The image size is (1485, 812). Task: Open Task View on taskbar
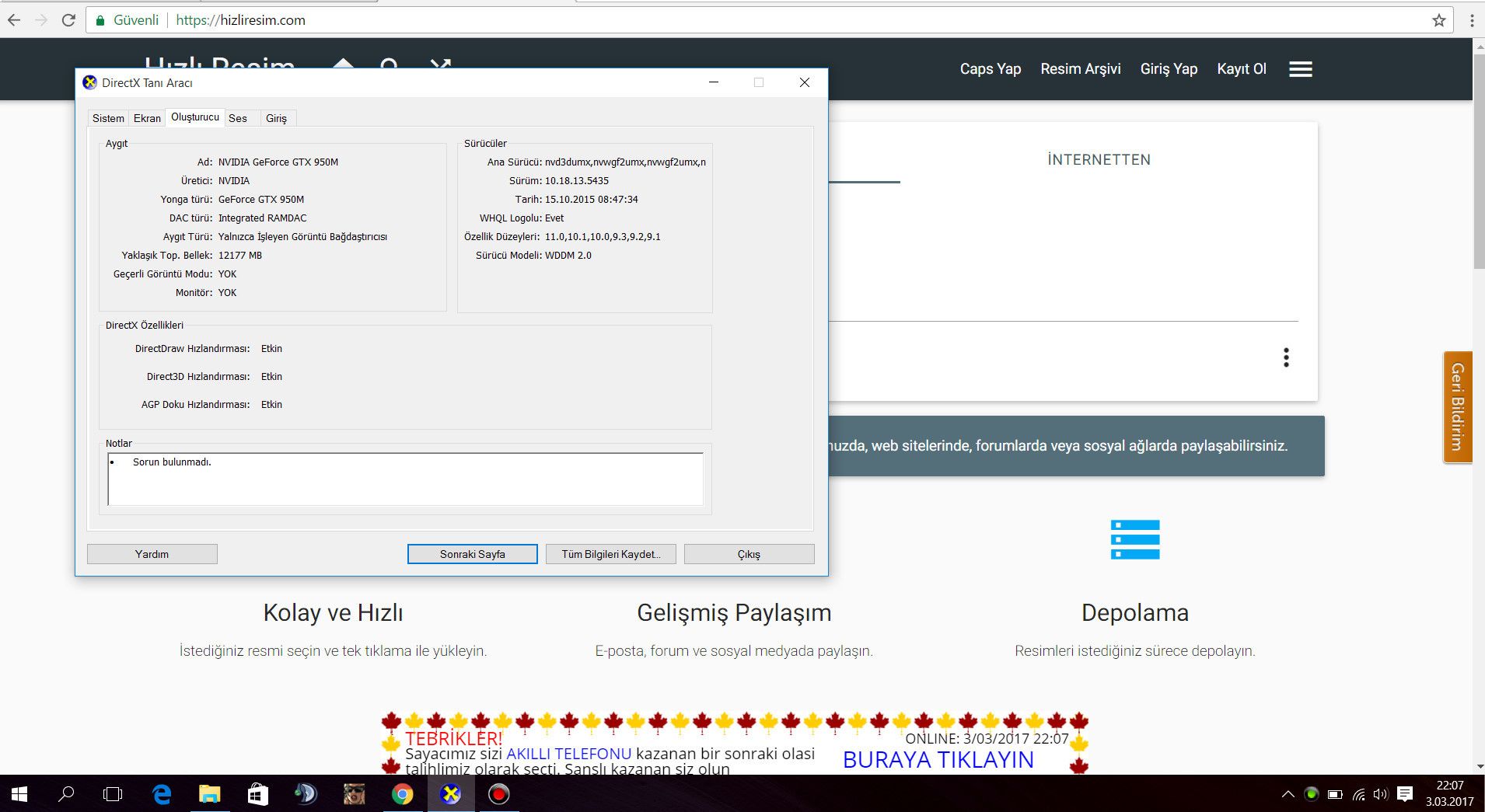pyautogui.click(x=114, y=794)
